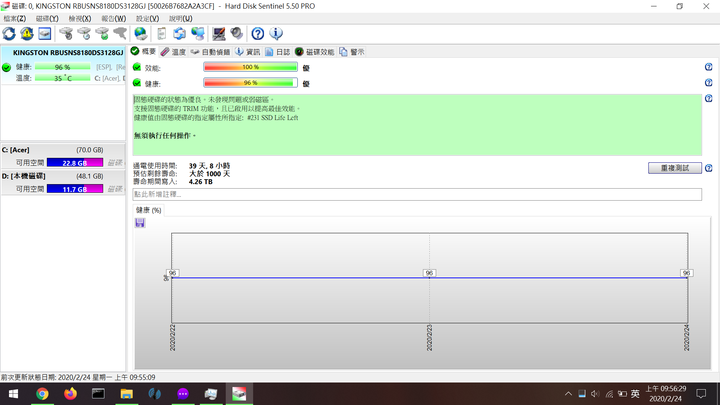Switch to the 溫度 temperature tab

coord(174,52)
